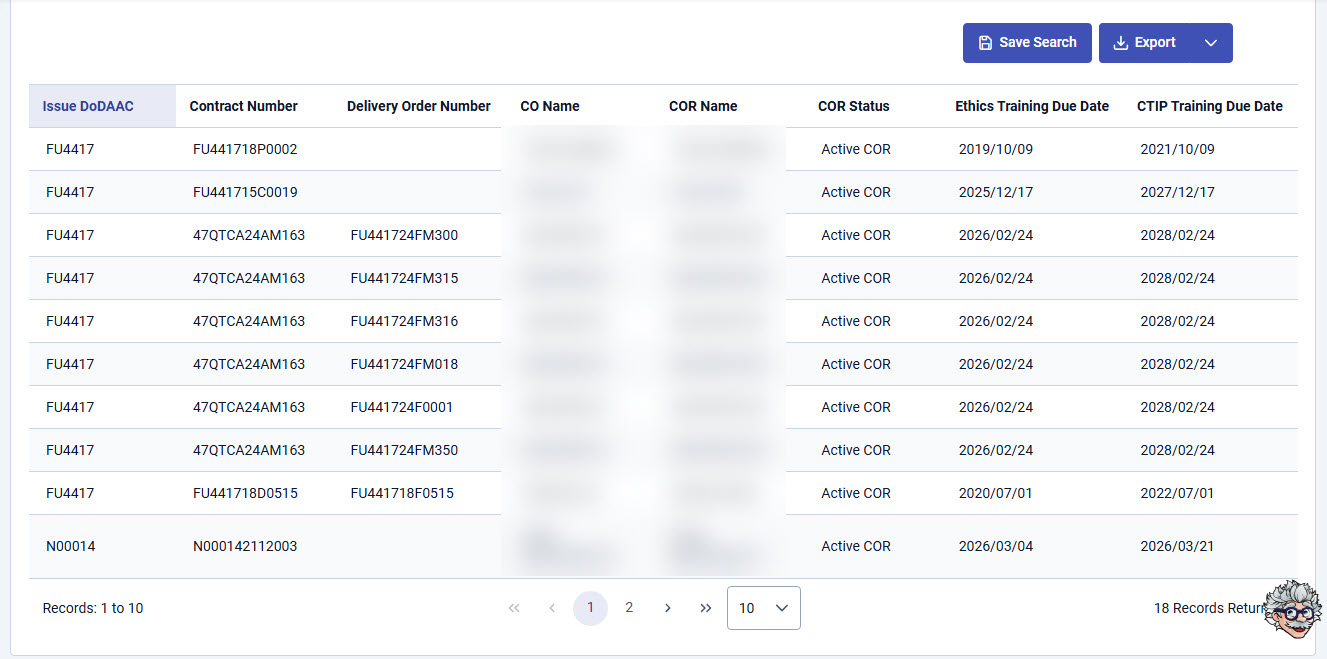This screenshot has width=1327, height=659.
Task: Click the floppy disk icon on Save Search
Action: pos(986,42)
